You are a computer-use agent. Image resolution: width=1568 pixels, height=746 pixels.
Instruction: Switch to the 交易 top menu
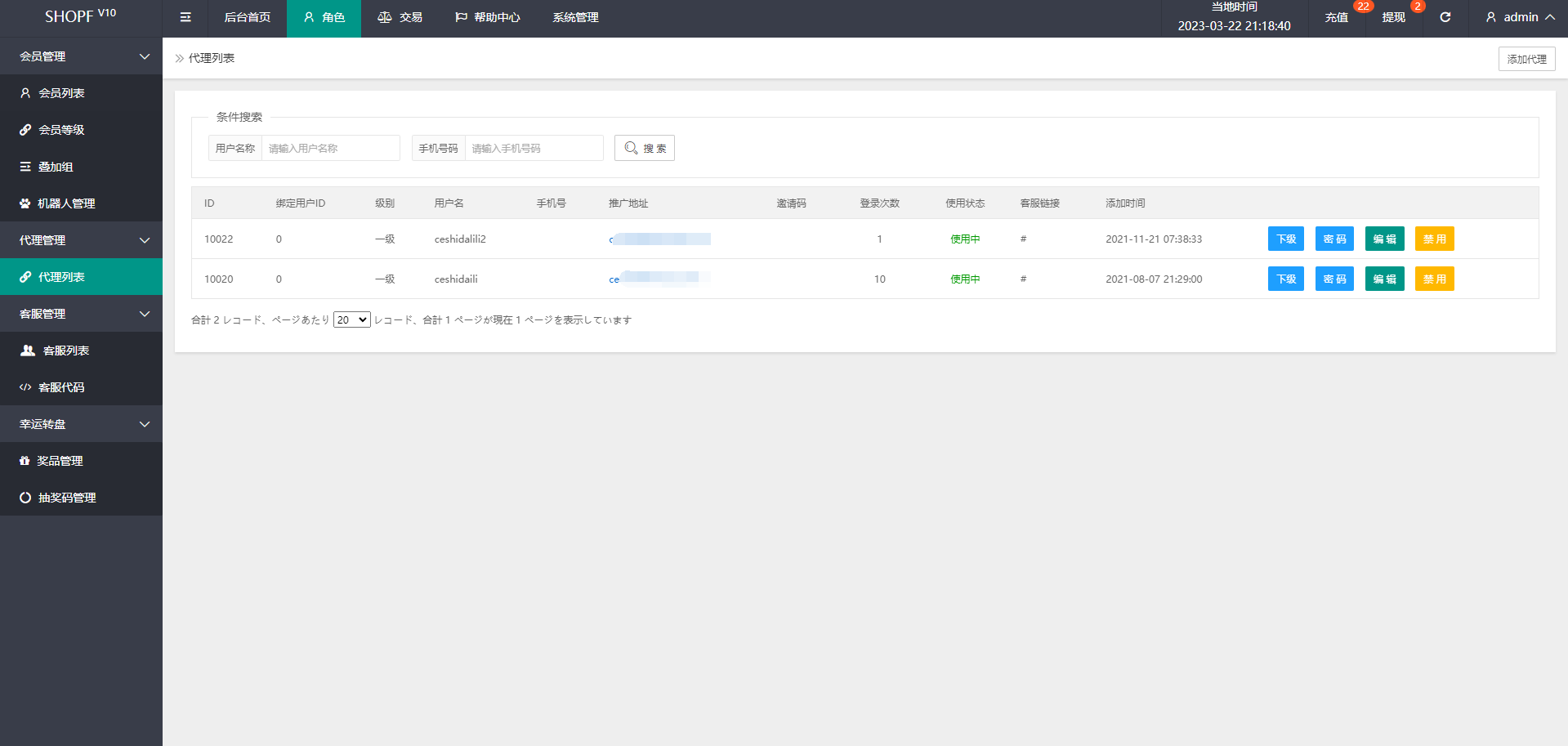[400, 17]
